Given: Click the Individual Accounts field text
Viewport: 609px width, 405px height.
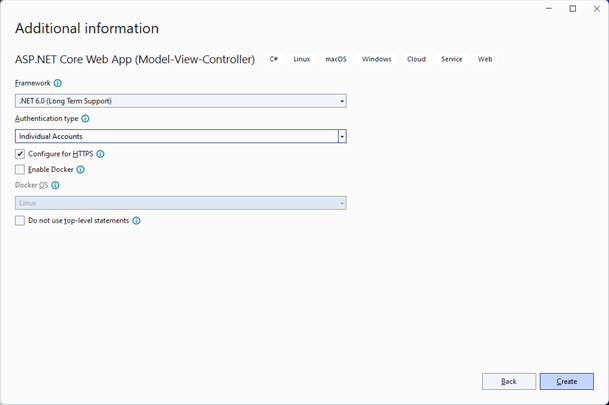Looking at the screenshot, I should coord(50,136).
